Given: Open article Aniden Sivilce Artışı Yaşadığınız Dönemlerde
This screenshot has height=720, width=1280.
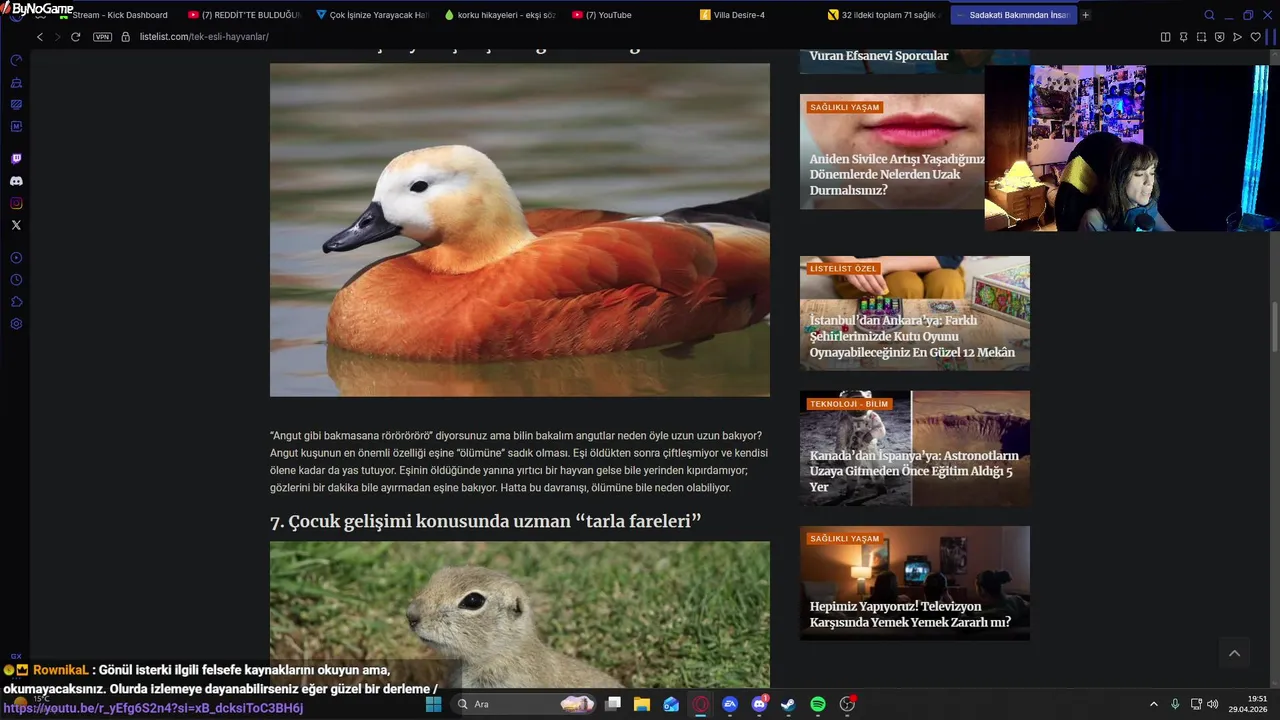Looking at the screenshot, I should point(897,174).
